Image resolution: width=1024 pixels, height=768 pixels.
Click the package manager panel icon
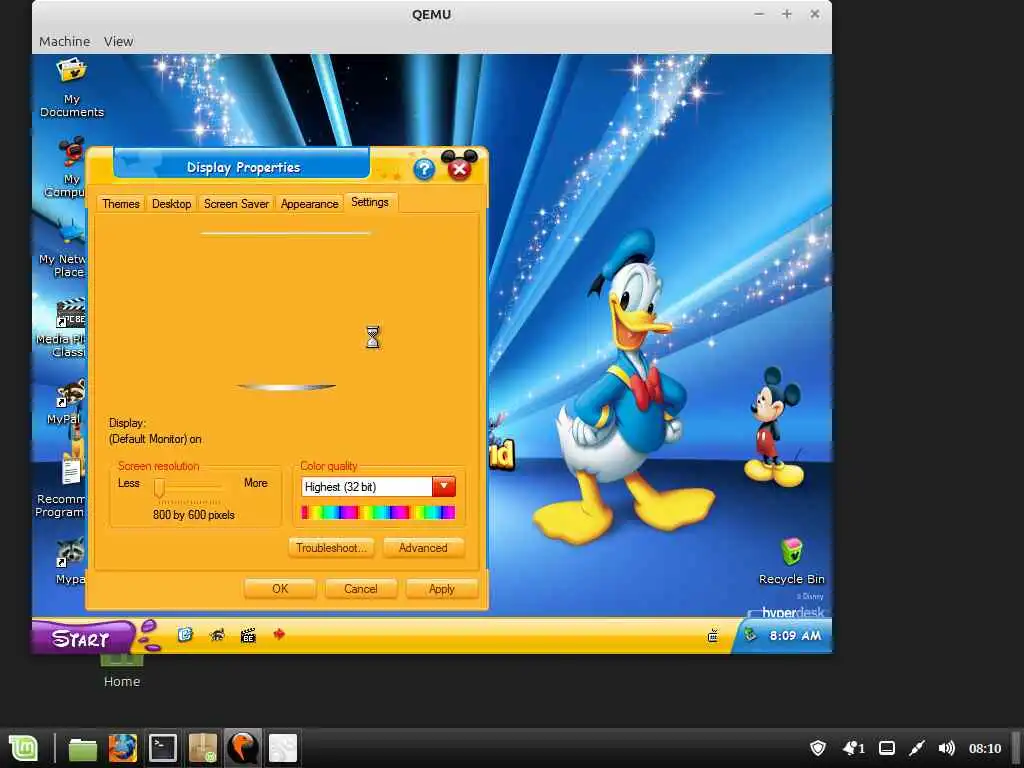tap(203, 748)
